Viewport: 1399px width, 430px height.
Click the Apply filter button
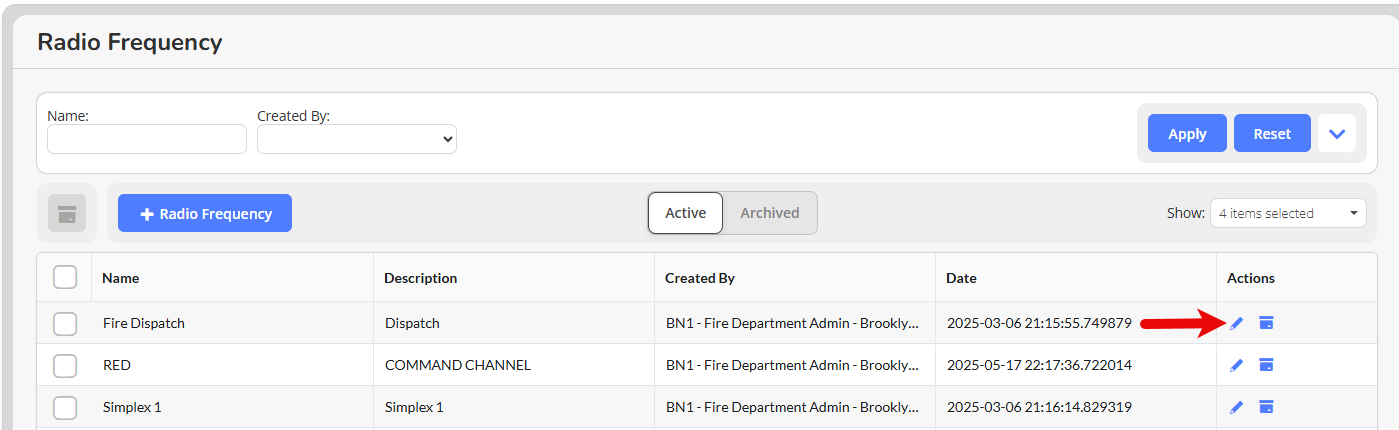[1187, 133]
